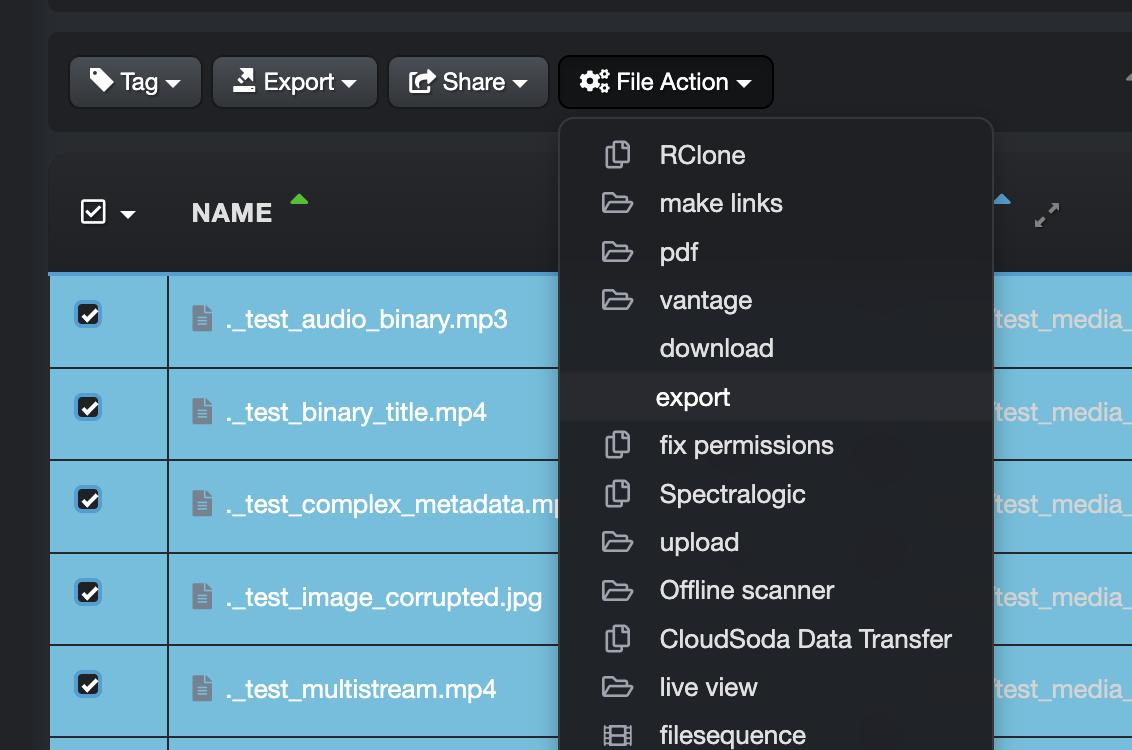Viewport: 1132px width, 750px height.
Task: Uncheck the ._test_image_corrupted.jpg row checkbox
Action: (88, 593)
